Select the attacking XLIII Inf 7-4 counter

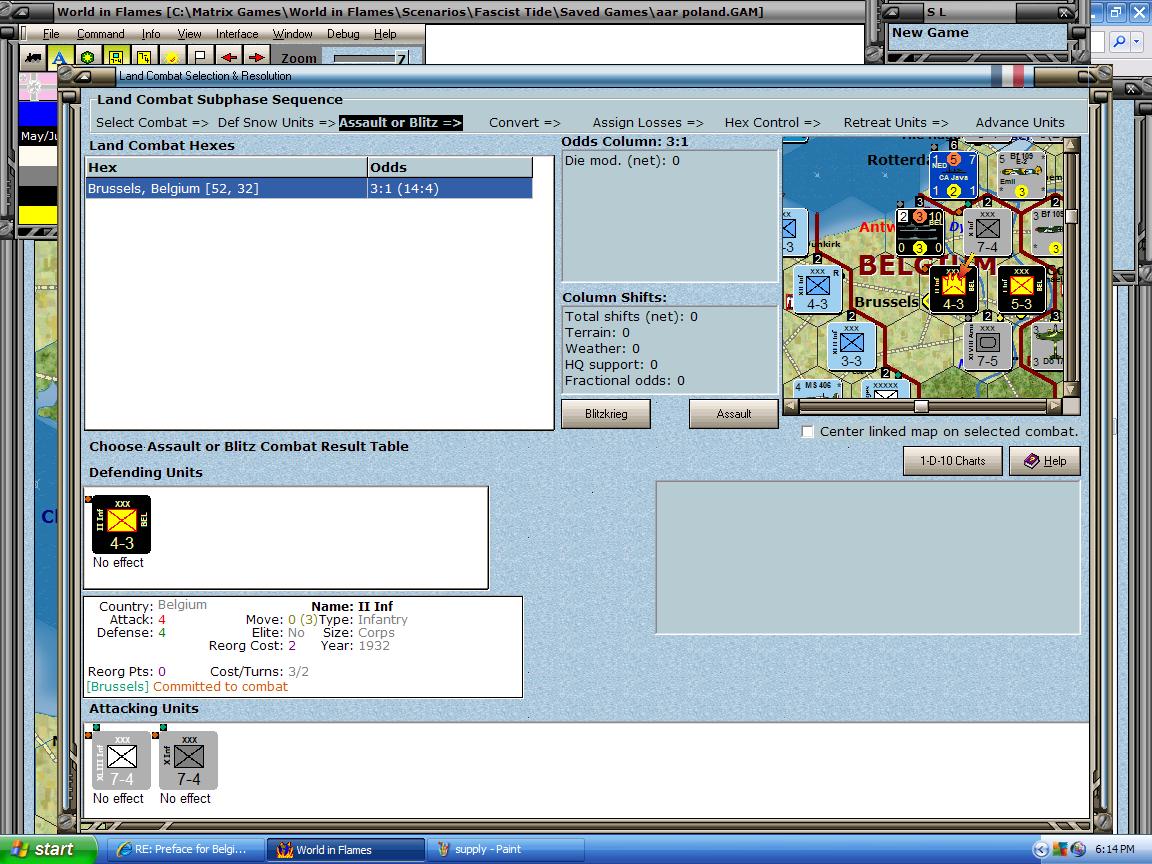121,760
